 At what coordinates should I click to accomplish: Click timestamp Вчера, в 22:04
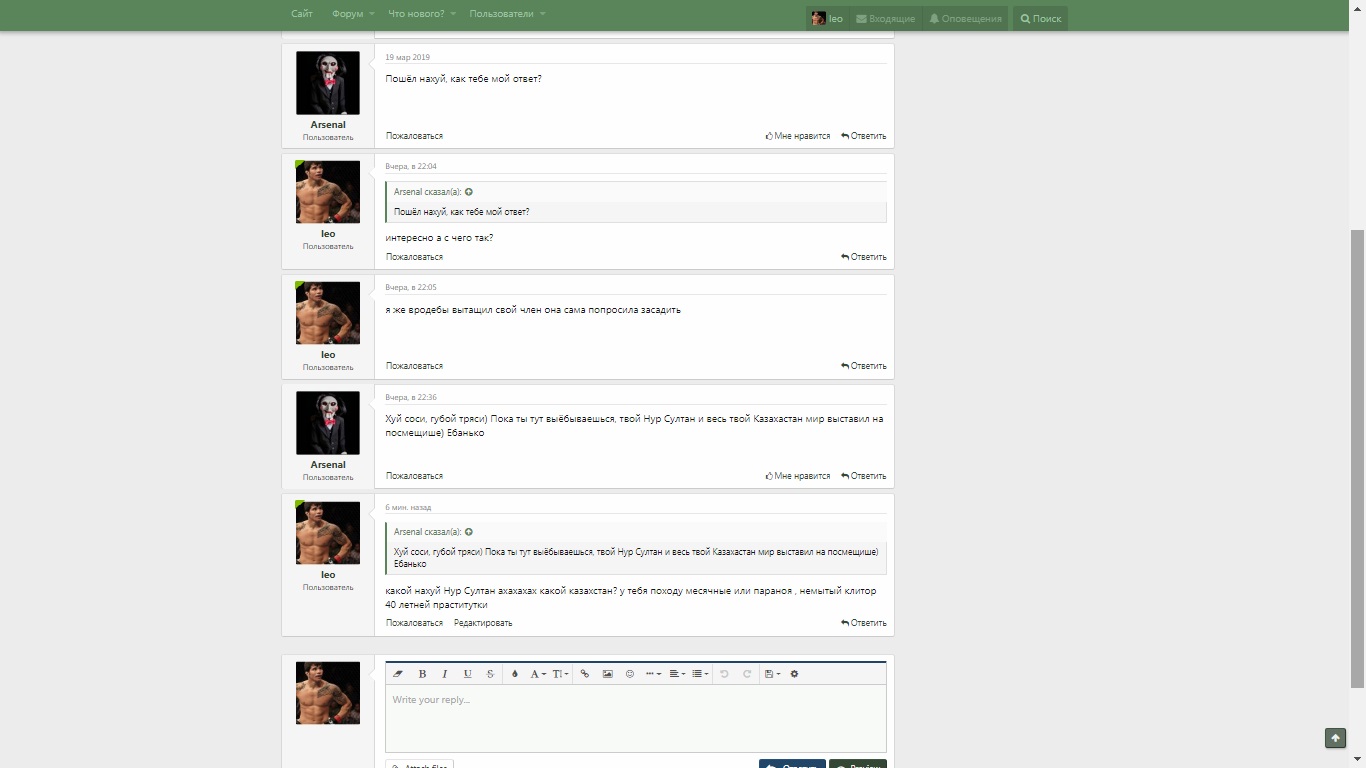tap(411, 167)
